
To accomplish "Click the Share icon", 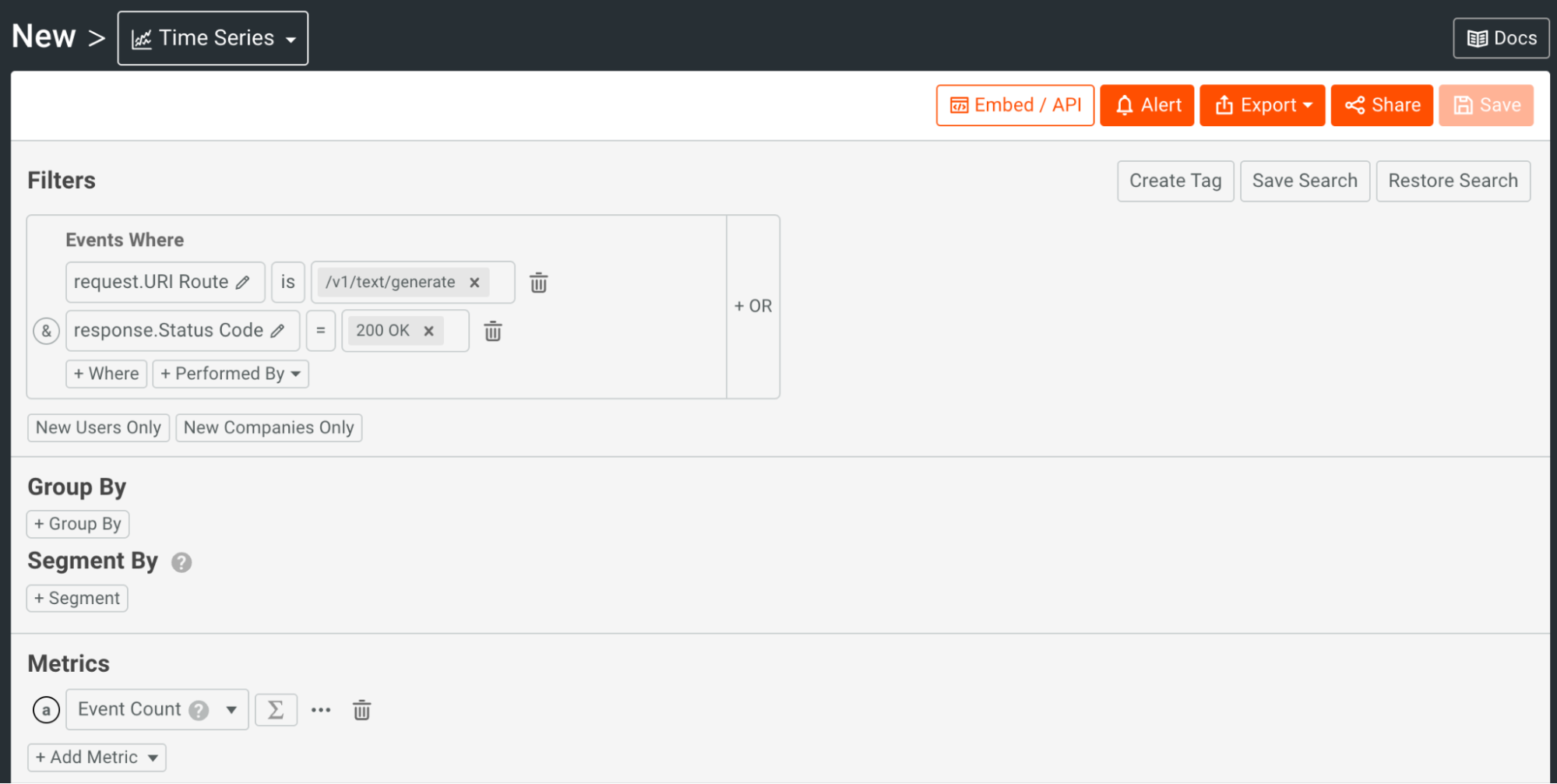I will point(1355,104).
